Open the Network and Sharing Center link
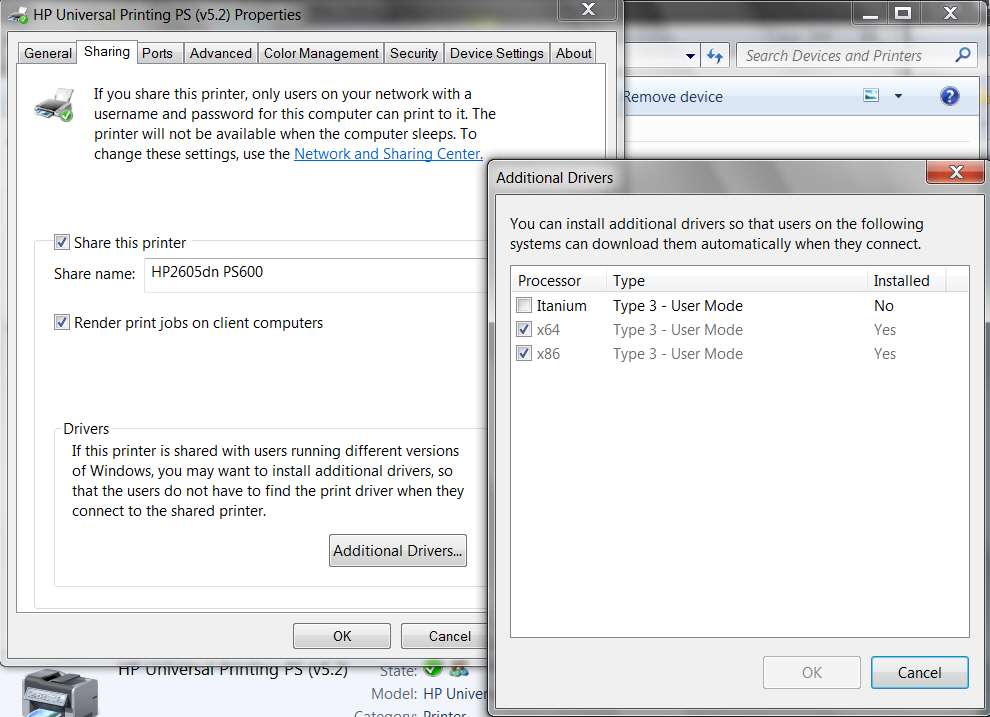Screen dimensions: 990x717 click(388, 154)
